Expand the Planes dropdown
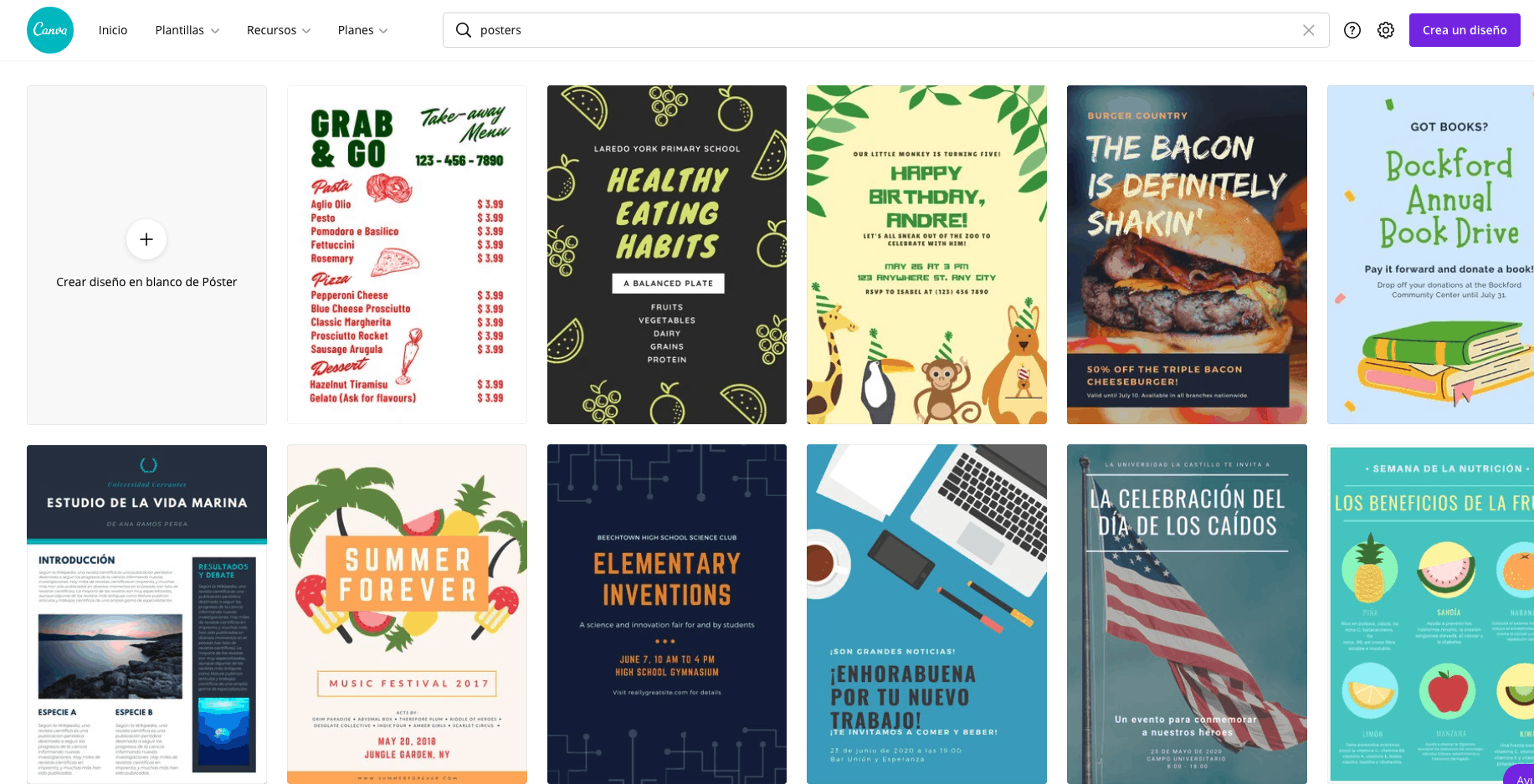Screen dimensions: 1534x784 (x=362, y=30)
